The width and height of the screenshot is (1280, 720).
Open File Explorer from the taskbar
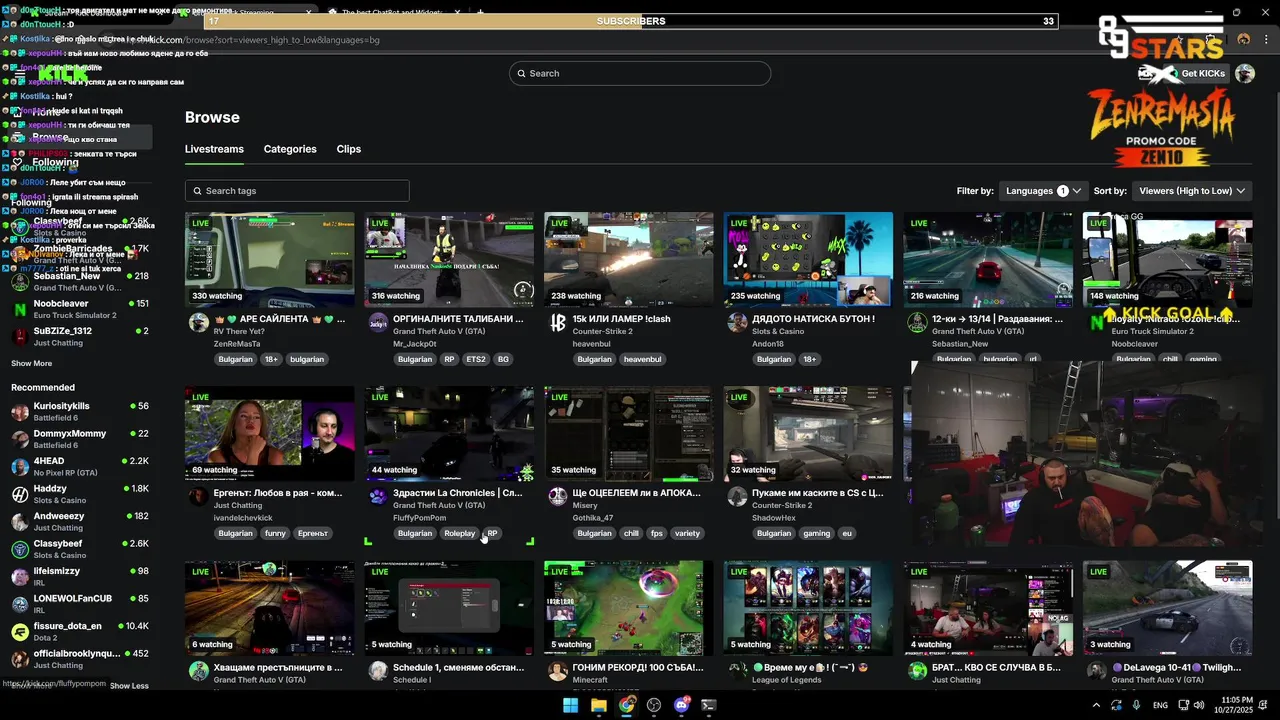pyautogui.click(x=598, y=705)
